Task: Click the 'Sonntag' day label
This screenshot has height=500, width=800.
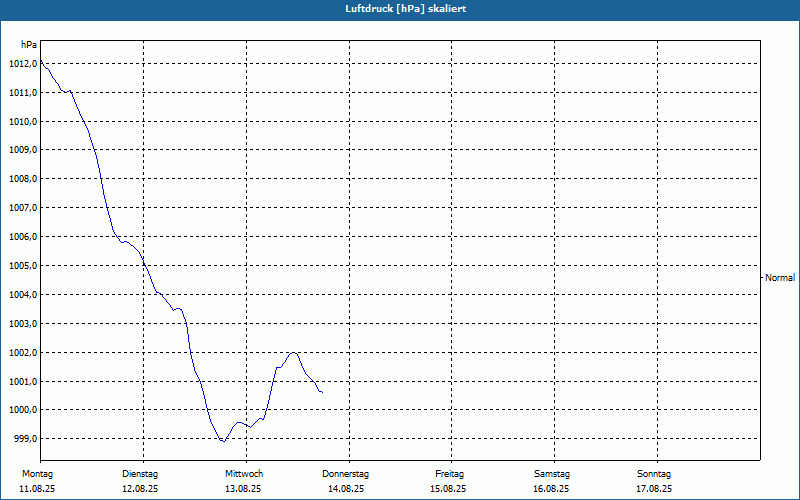Action: pos(654,474)
